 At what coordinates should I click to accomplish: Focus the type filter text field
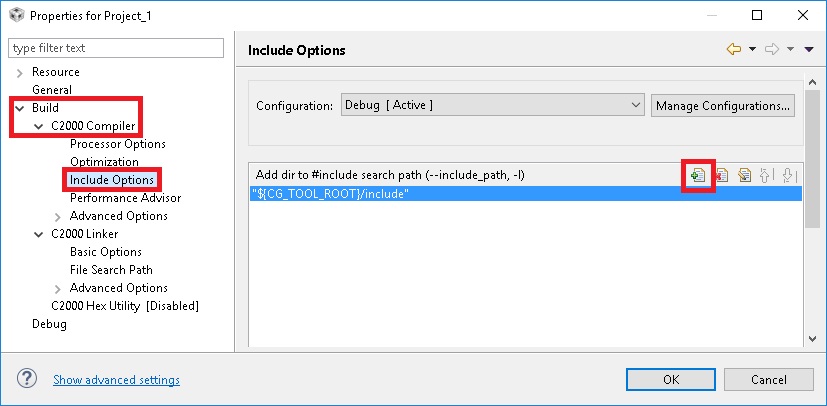[x=116, y=48]
